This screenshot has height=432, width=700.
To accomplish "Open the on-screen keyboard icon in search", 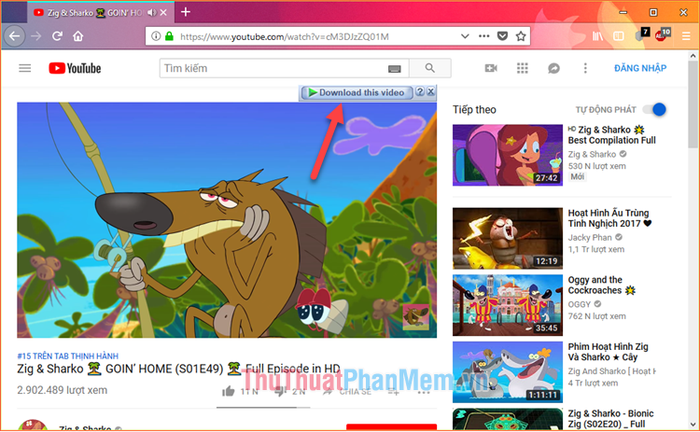I will 394,69.
